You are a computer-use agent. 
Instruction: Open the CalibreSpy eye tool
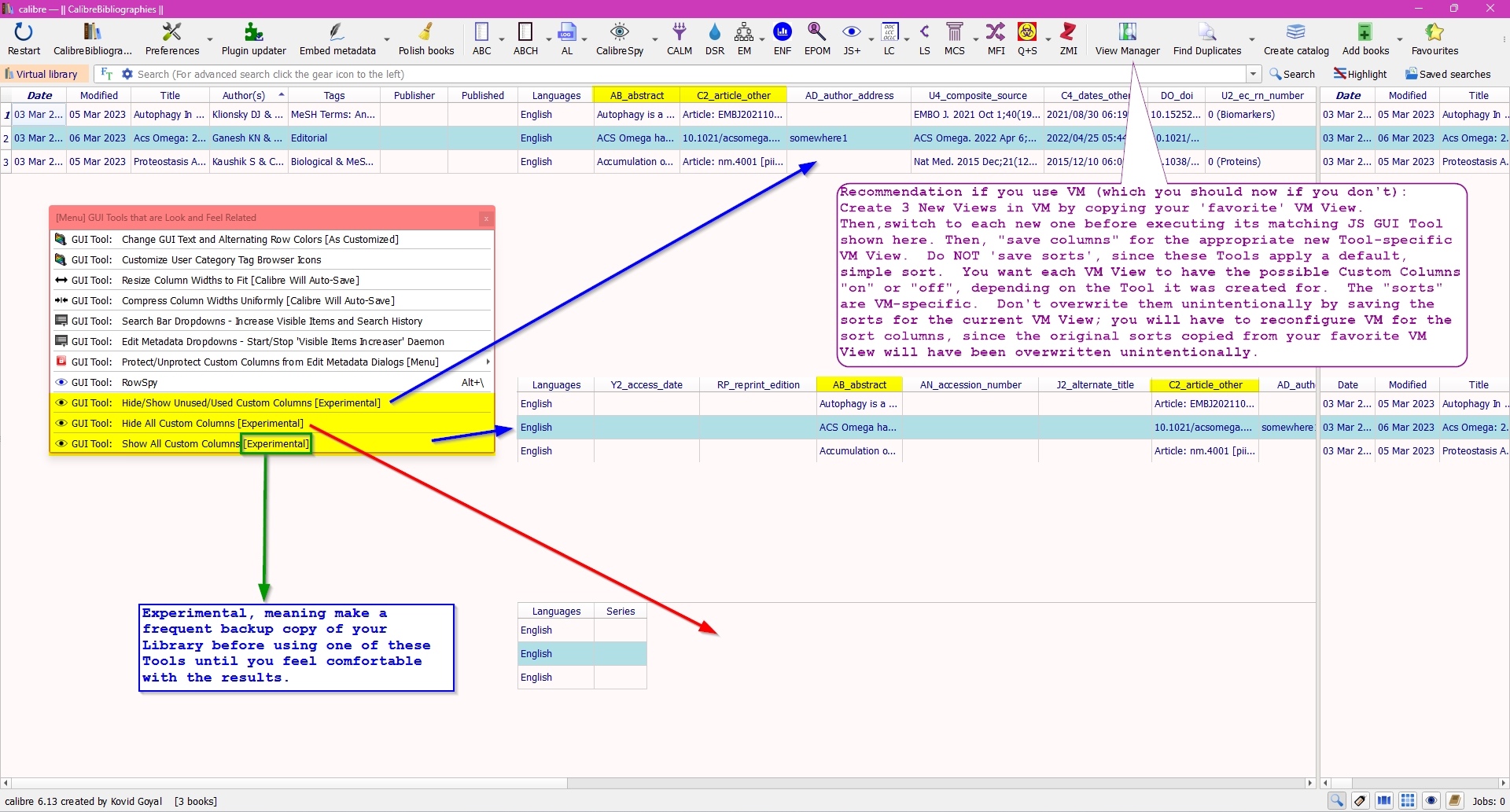[x=619, y=39]
